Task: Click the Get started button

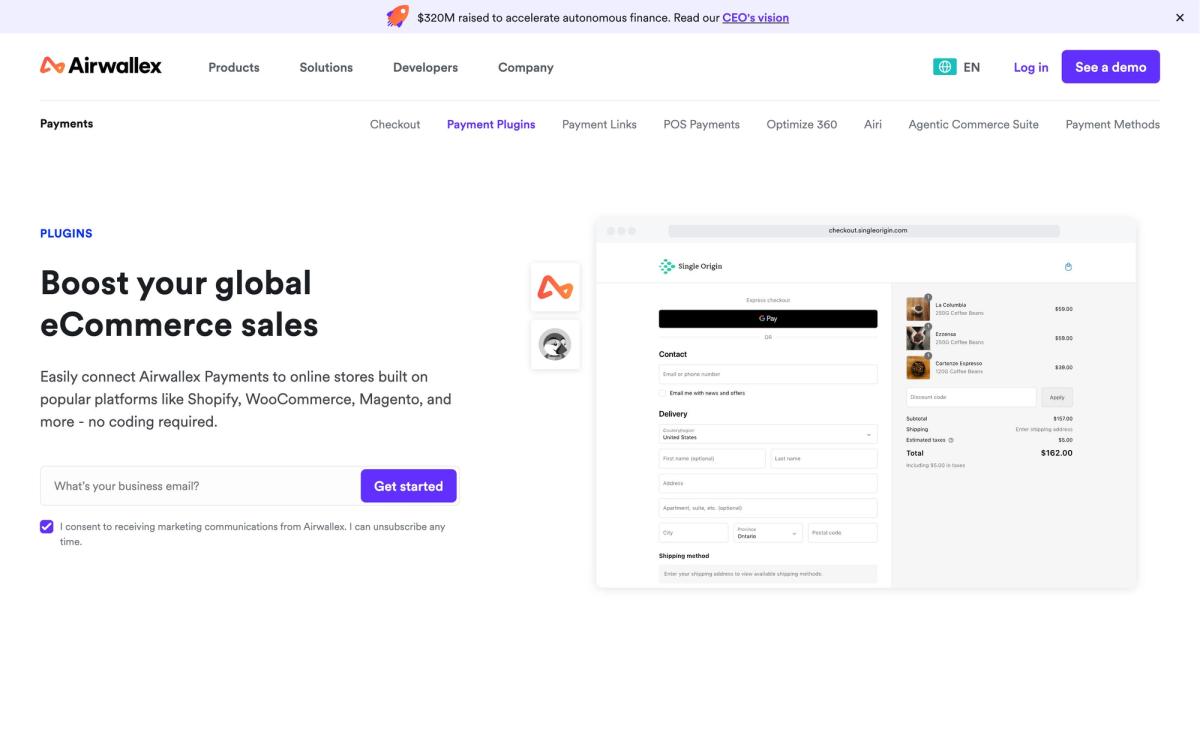Action: tap(408, 486)
